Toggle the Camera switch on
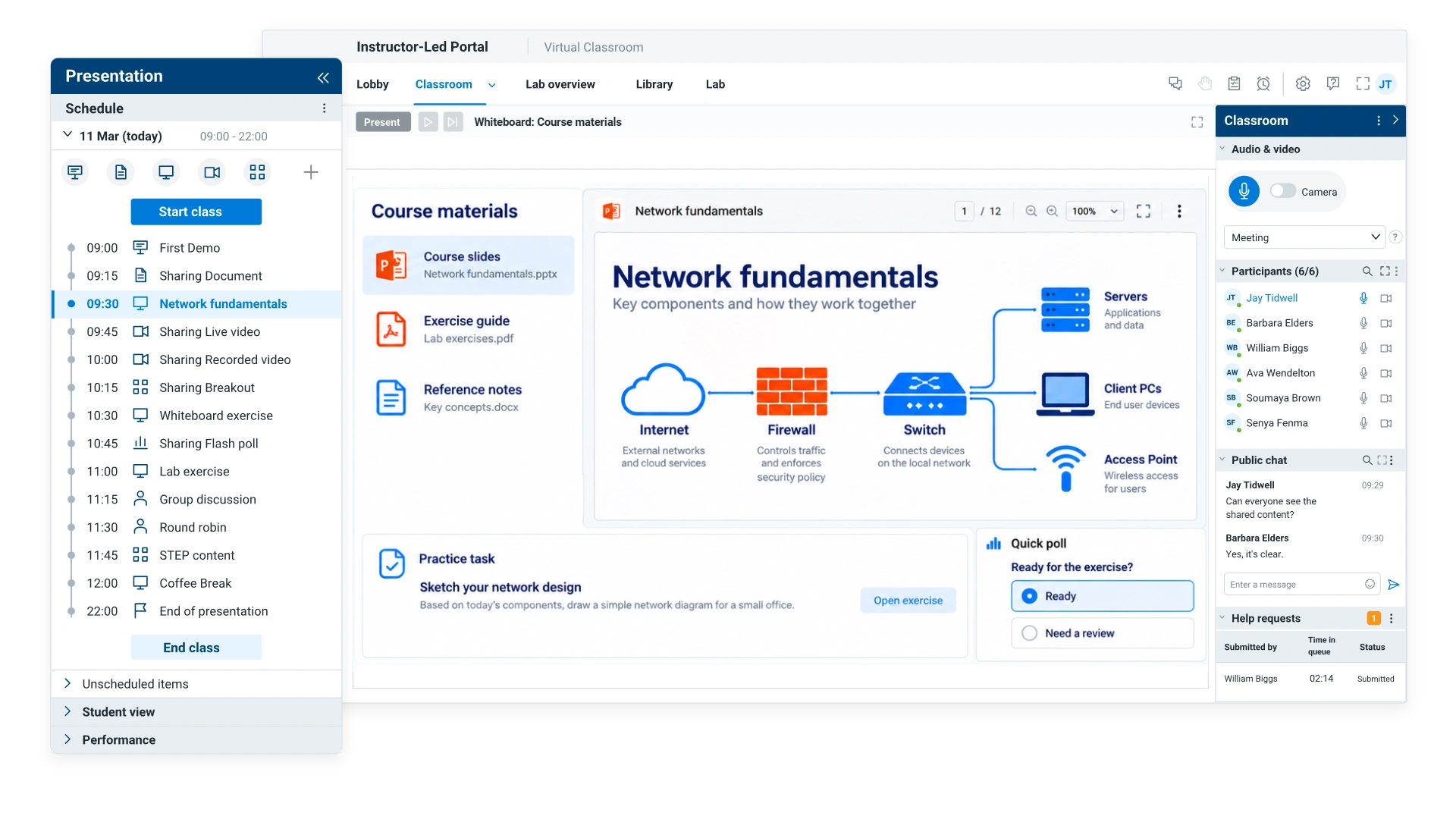The height and width of the screenshot is (819, 1456). click(x=1283, y=191)
